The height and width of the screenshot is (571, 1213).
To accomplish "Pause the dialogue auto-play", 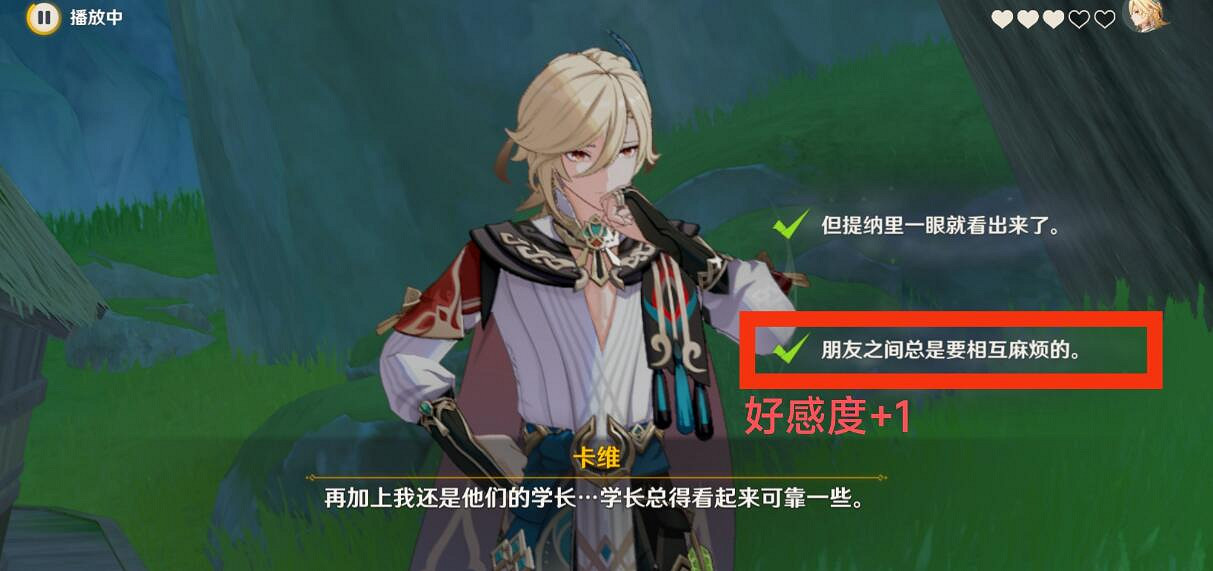I will (43, 18).
